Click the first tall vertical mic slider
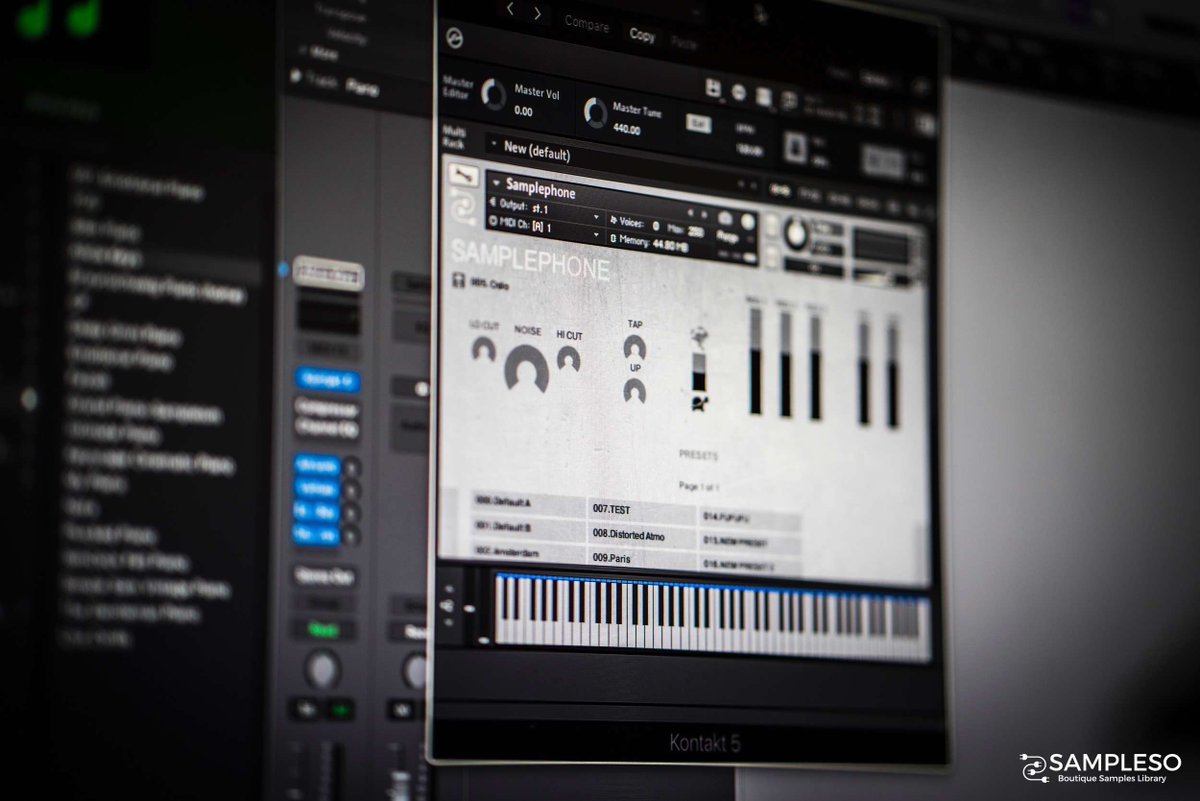Image resolution: width=1200 pixels, height=801 pixels. [x=755, y=361]
